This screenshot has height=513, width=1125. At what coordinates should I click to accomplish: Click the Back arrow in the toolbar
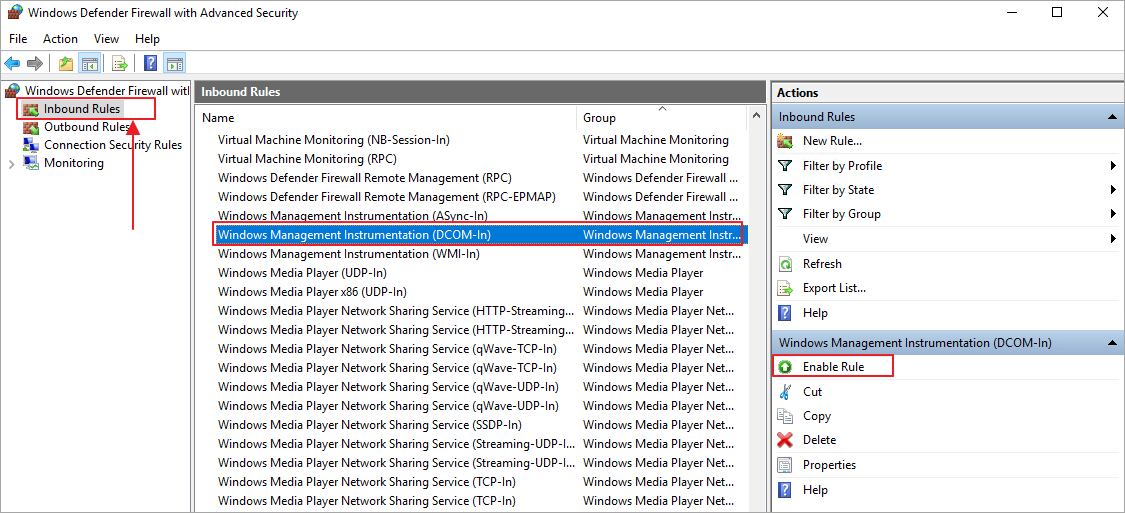click(x=12, y=64)
